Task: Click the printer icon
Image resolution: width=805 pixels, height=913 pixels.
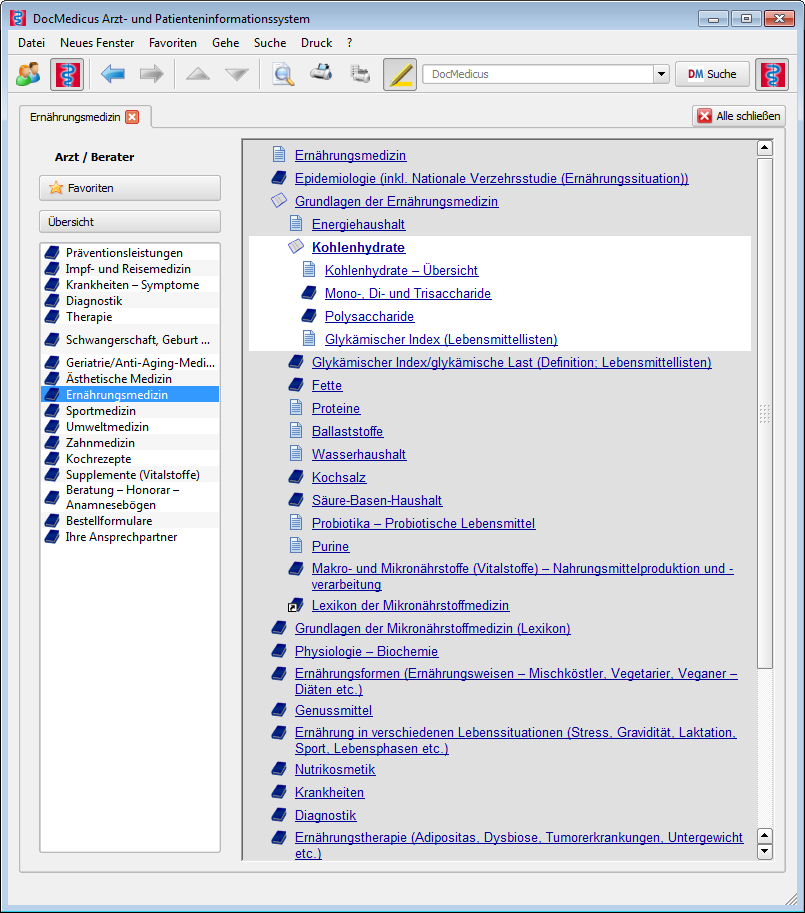Action: [321, 73]
